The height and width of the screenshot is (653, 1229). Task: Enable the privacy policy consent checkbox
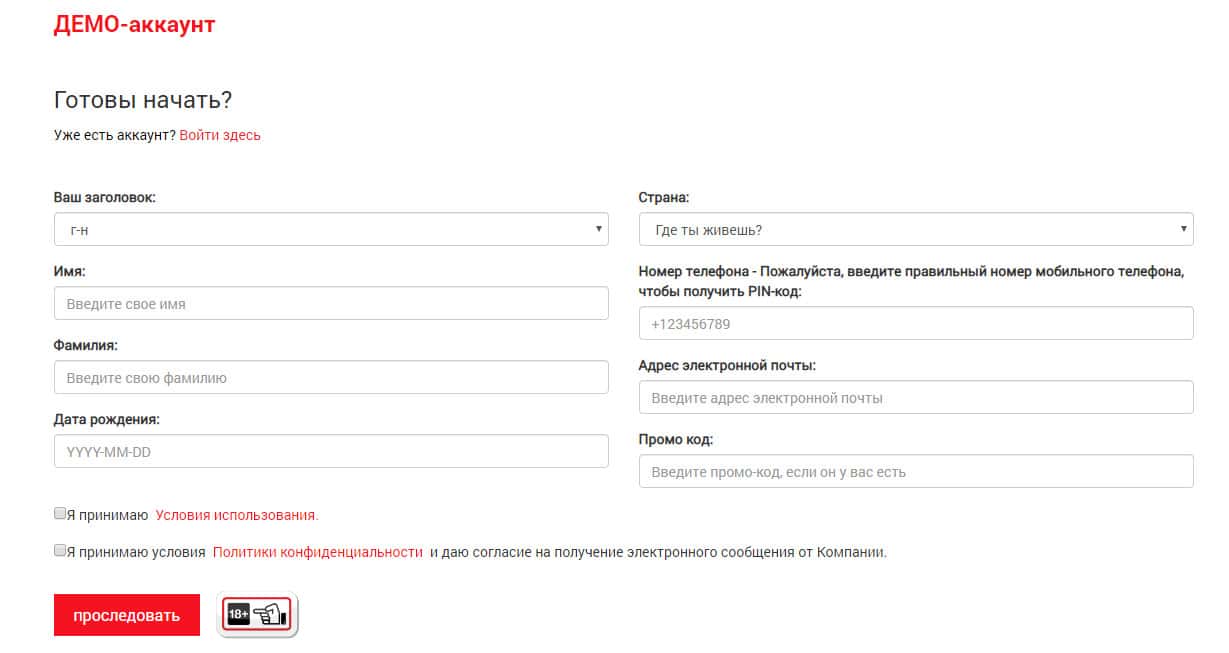pyautogui.click(x=60, y=550)
